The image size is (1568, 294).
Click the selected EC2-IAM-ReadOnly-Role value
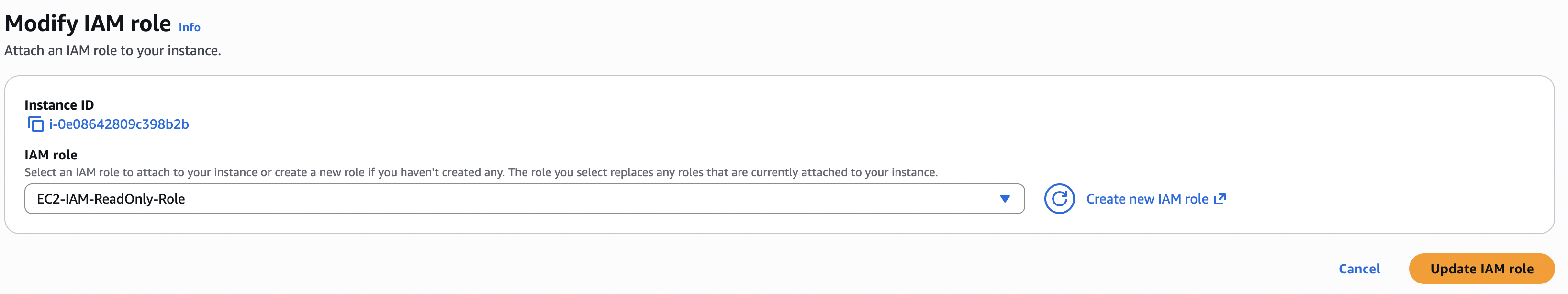coord(111,199)
